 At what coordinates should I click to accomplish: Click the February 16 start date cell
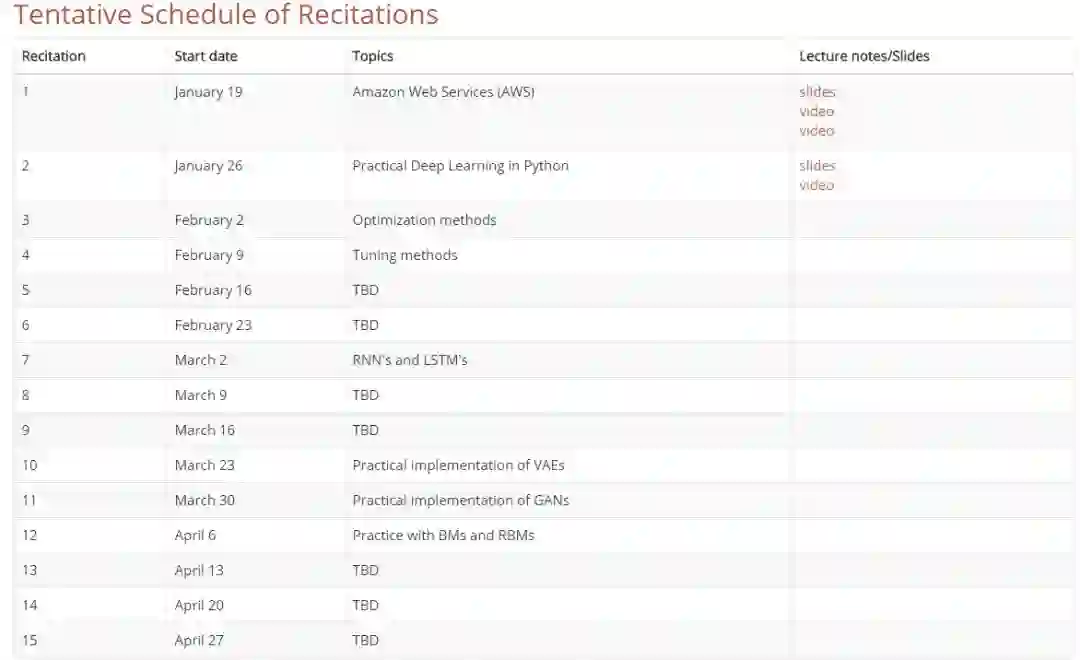coord(213,290)
